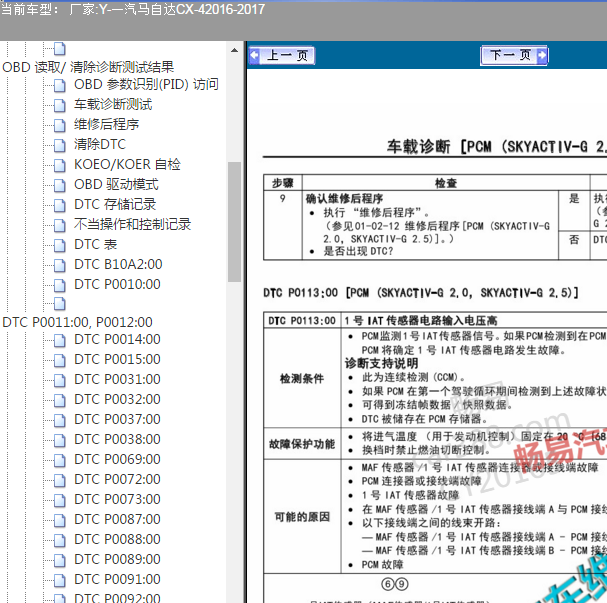The image size is (607, 603).
Task: Select DTC P0038:00 entry text
Action: [117, 439]
